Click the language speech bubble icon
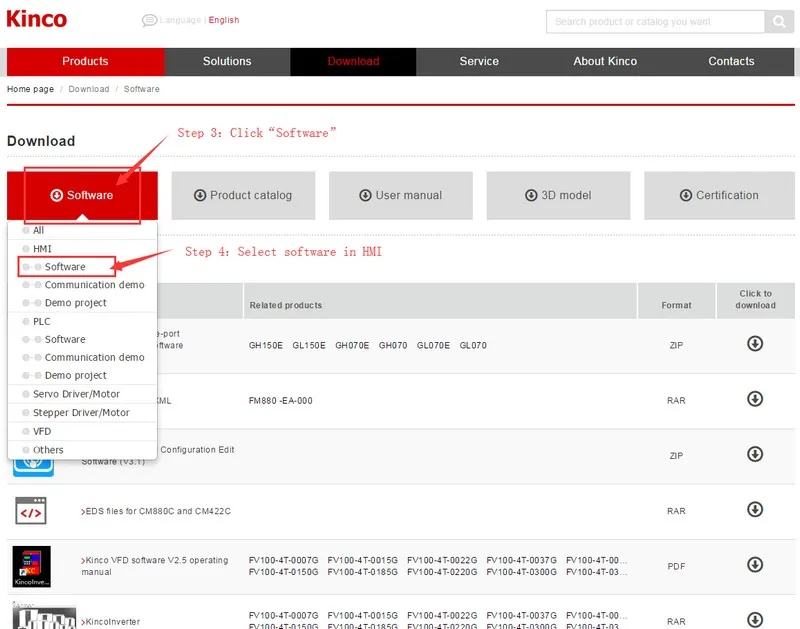This screenshot has width=800, height=629. point(149,20)
